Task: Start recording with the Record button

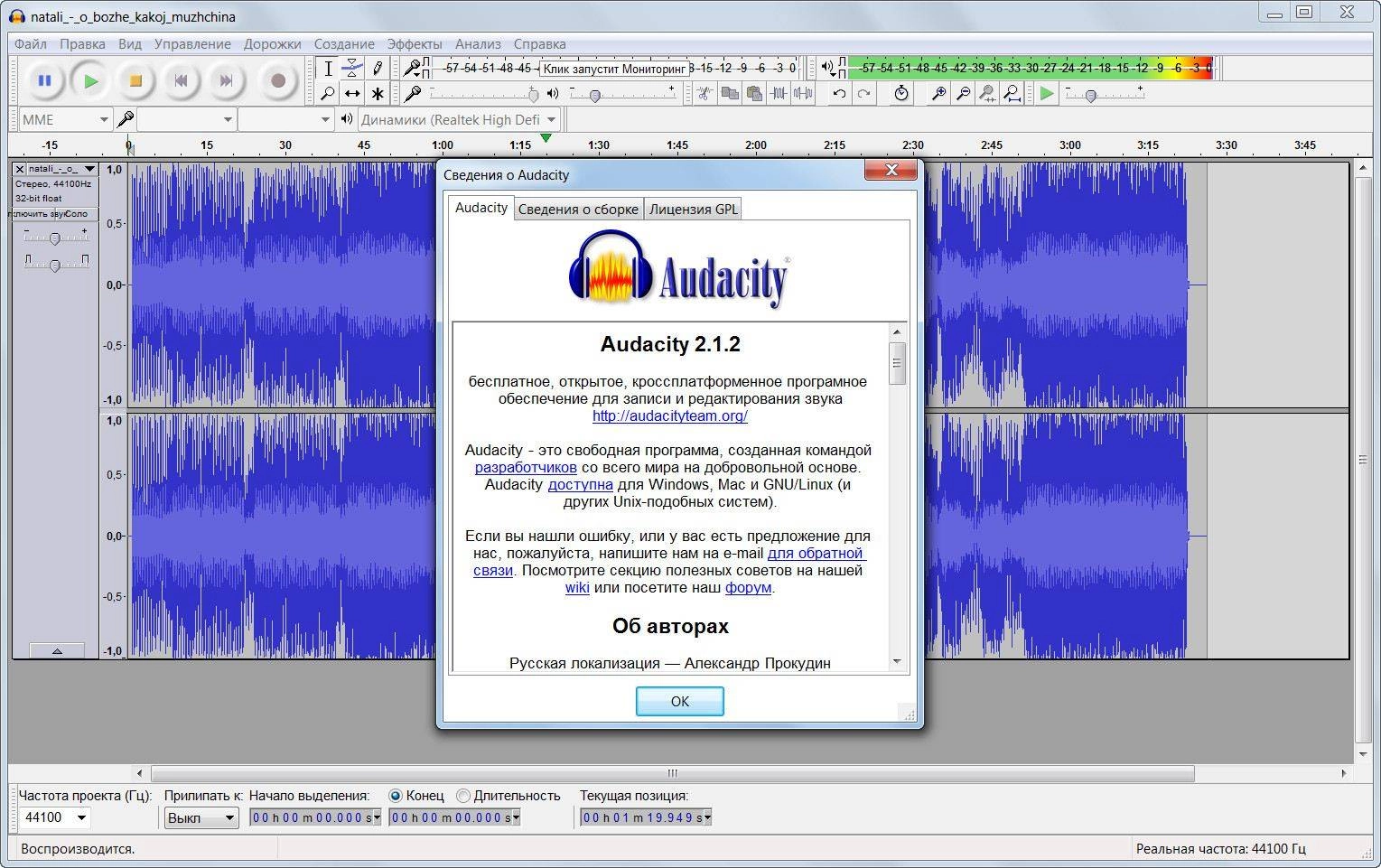Action: pos(278,80)
